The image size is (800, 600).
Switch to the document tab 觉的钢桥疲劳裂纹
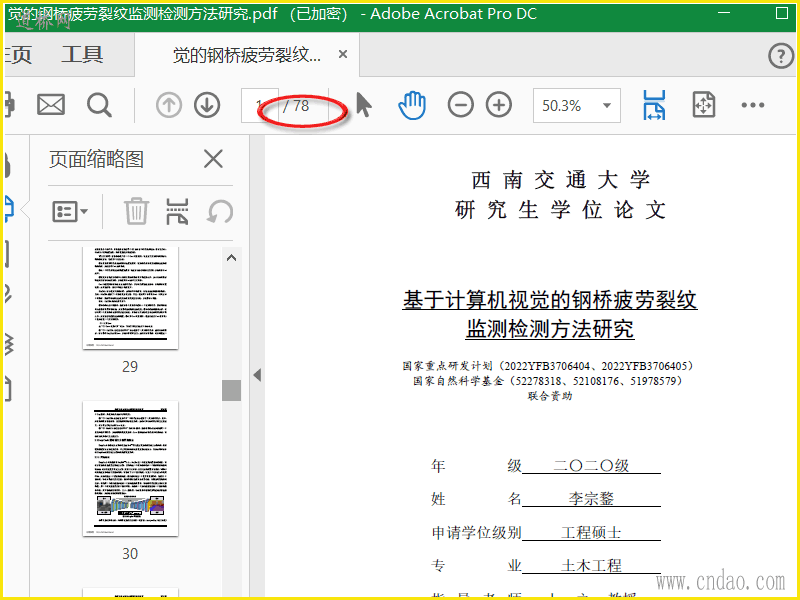[246, 55]
